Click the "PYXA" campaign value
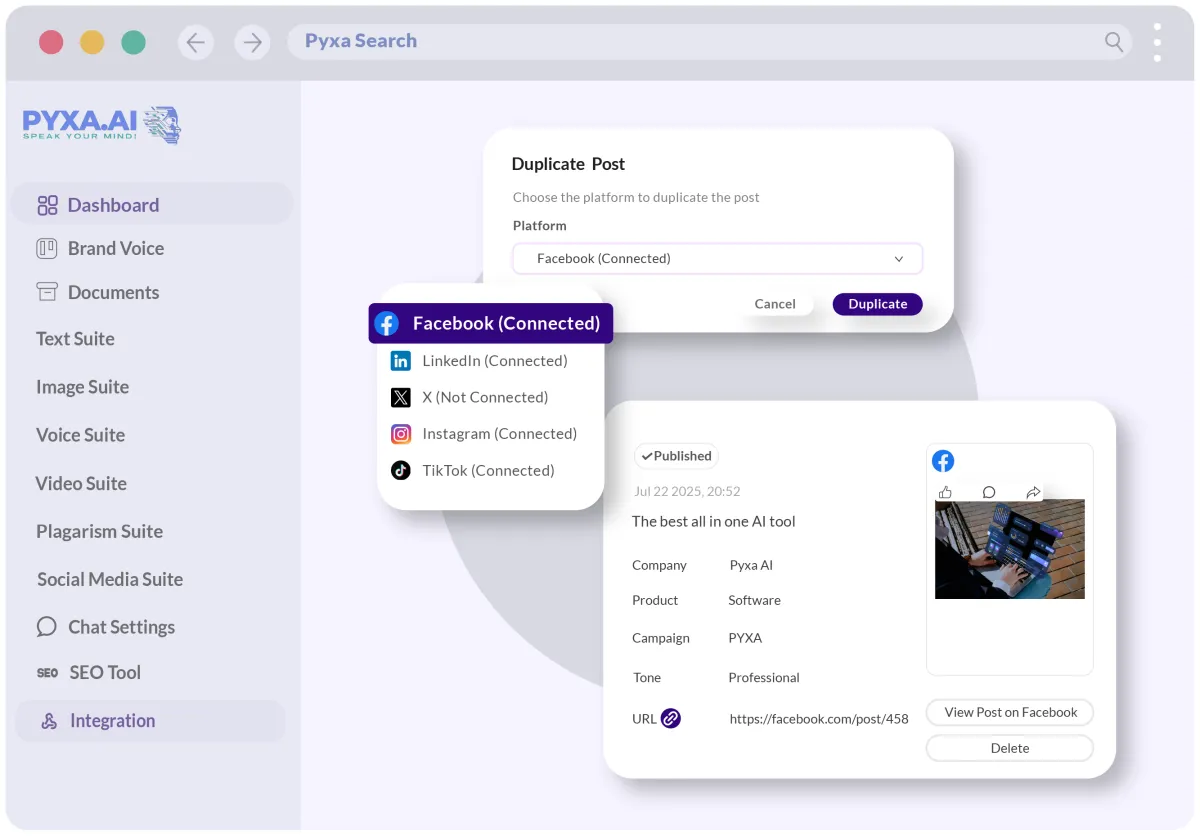This screenshot has height=836, width=1200. [745, 637]
